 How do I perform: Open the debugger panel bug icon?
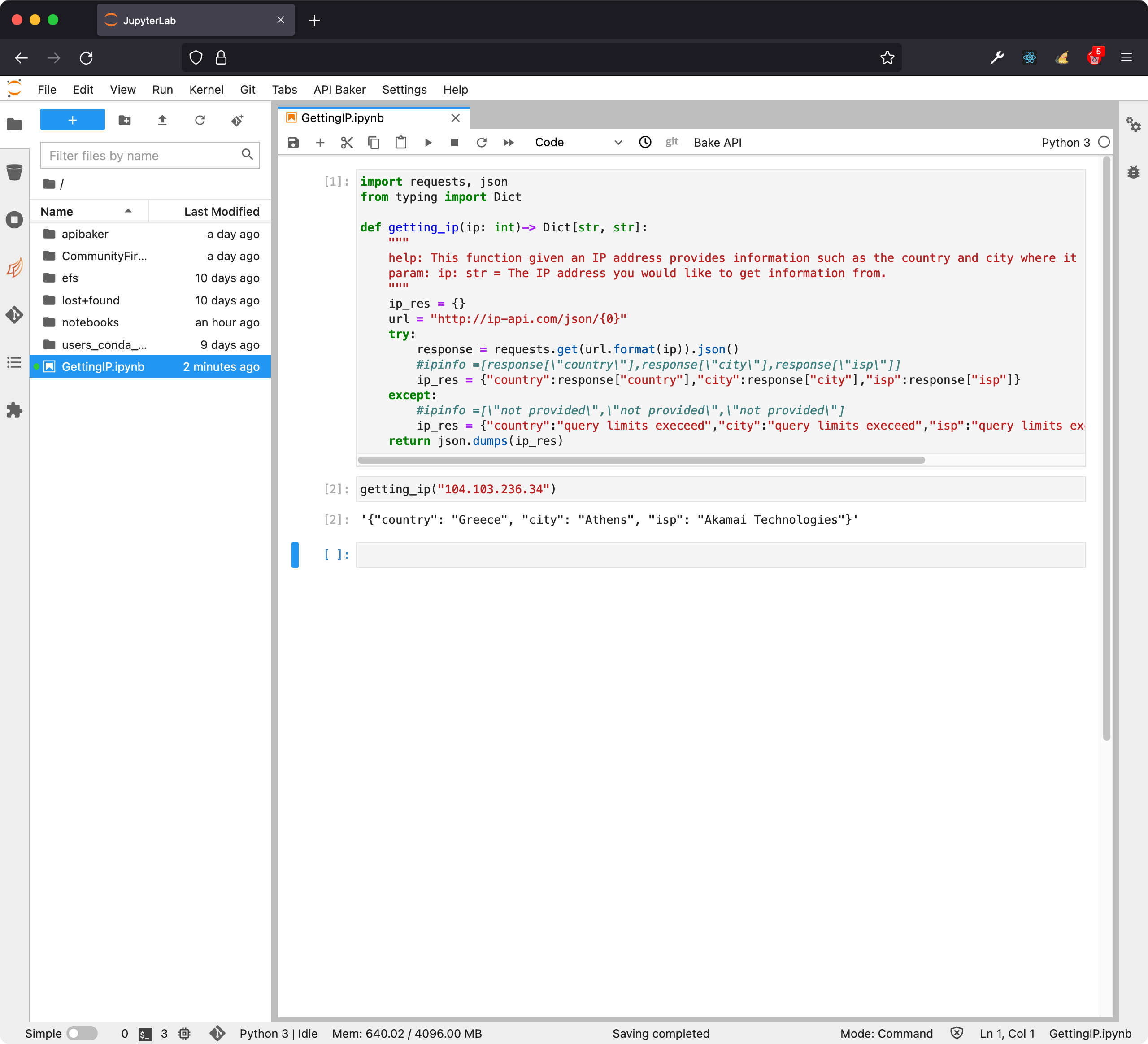1133,172
